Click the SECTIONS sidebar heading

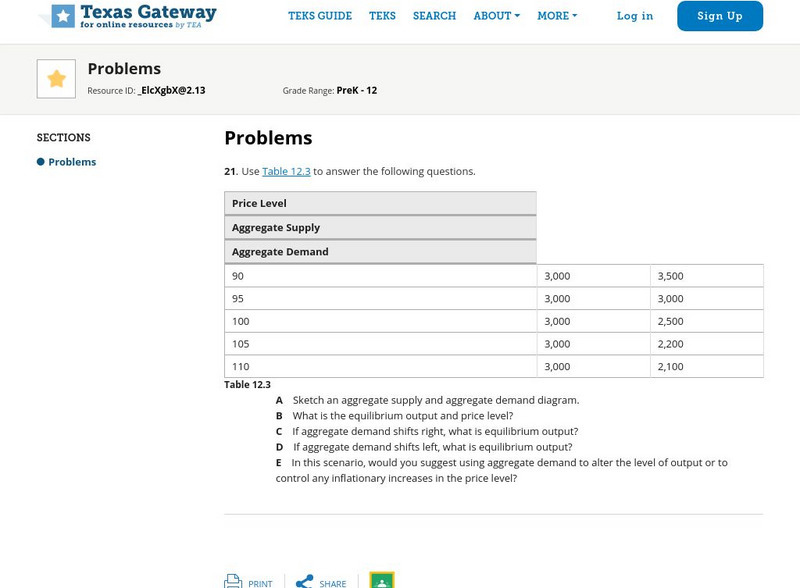pos(64,137)
